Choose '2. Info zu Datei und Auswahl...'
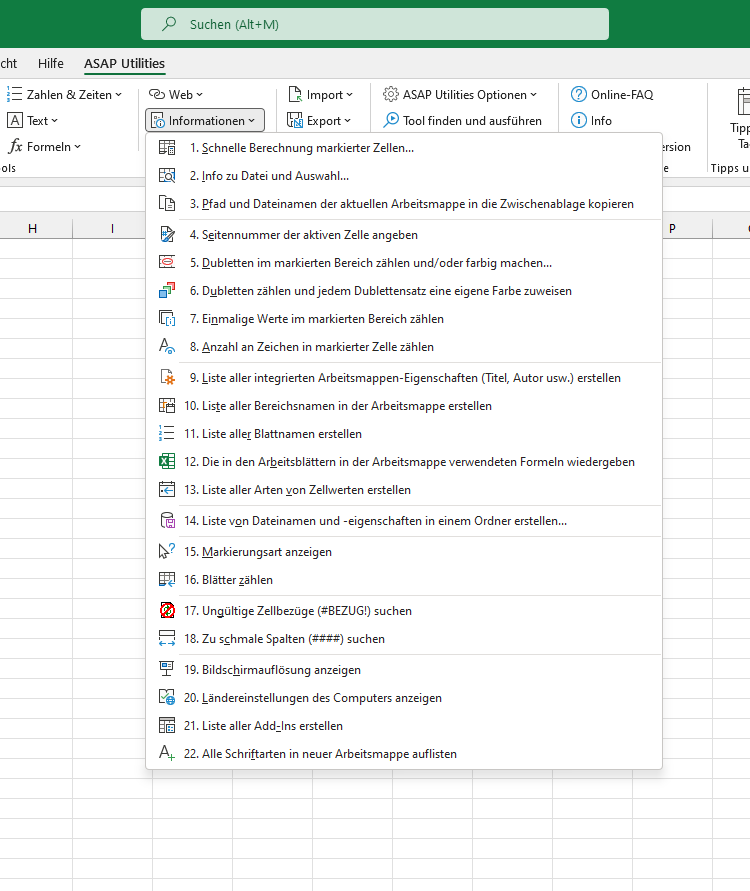Viewport: 750px width, 891px height. (x=404, y=176)
